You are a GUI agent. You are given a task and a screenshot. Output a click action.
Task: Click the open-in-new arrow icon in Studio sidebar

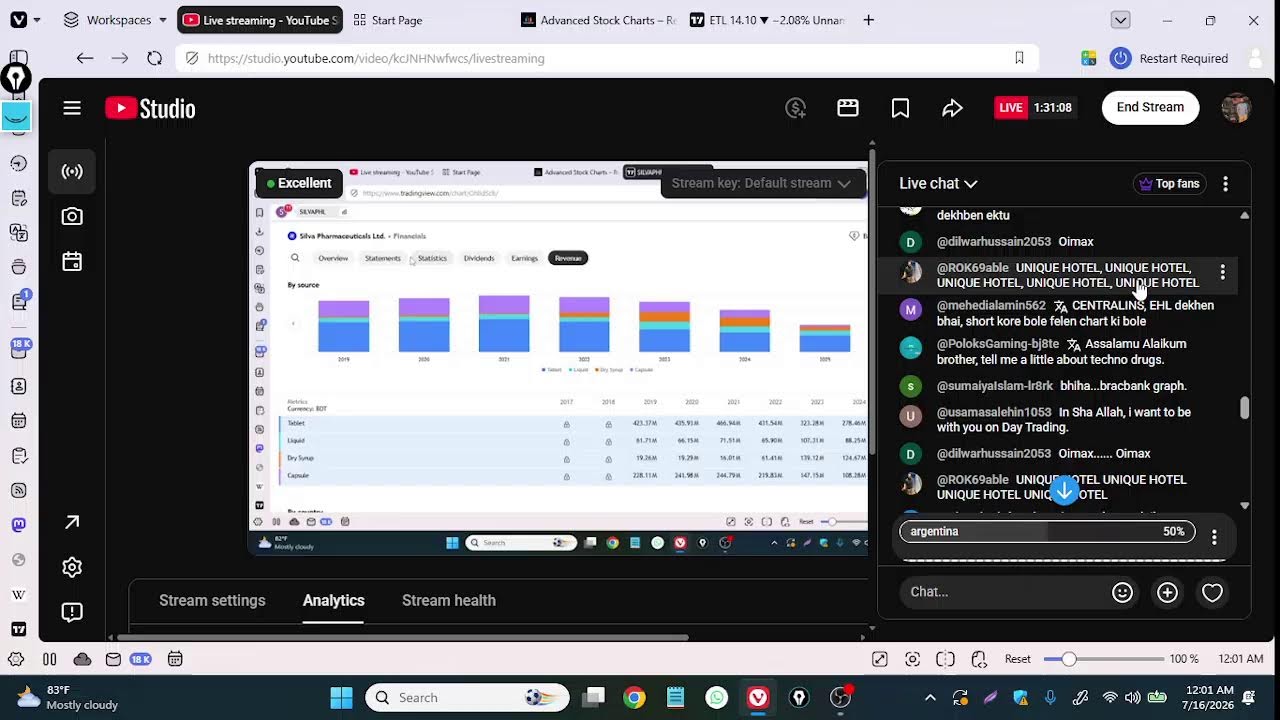72,522
